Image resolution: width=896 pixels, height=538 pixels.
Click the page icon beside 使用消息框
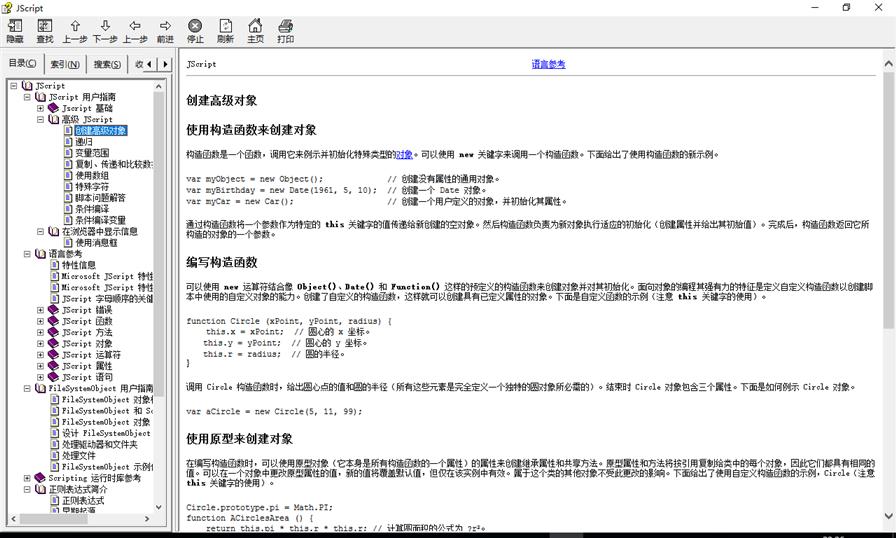pos(68,243)
